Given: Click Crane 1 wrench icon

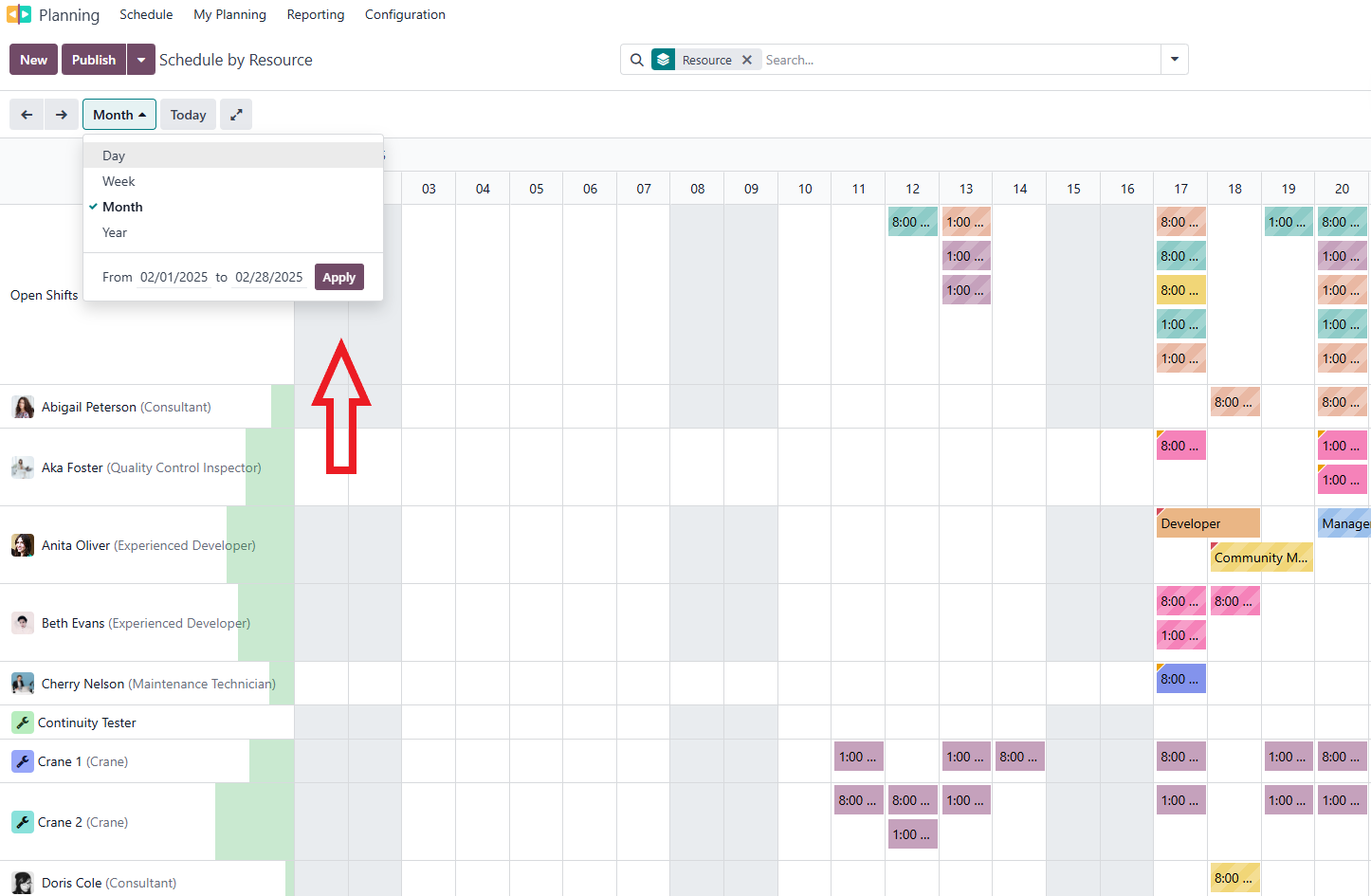Looking at the screenshot, I should (x=23, y=761).
